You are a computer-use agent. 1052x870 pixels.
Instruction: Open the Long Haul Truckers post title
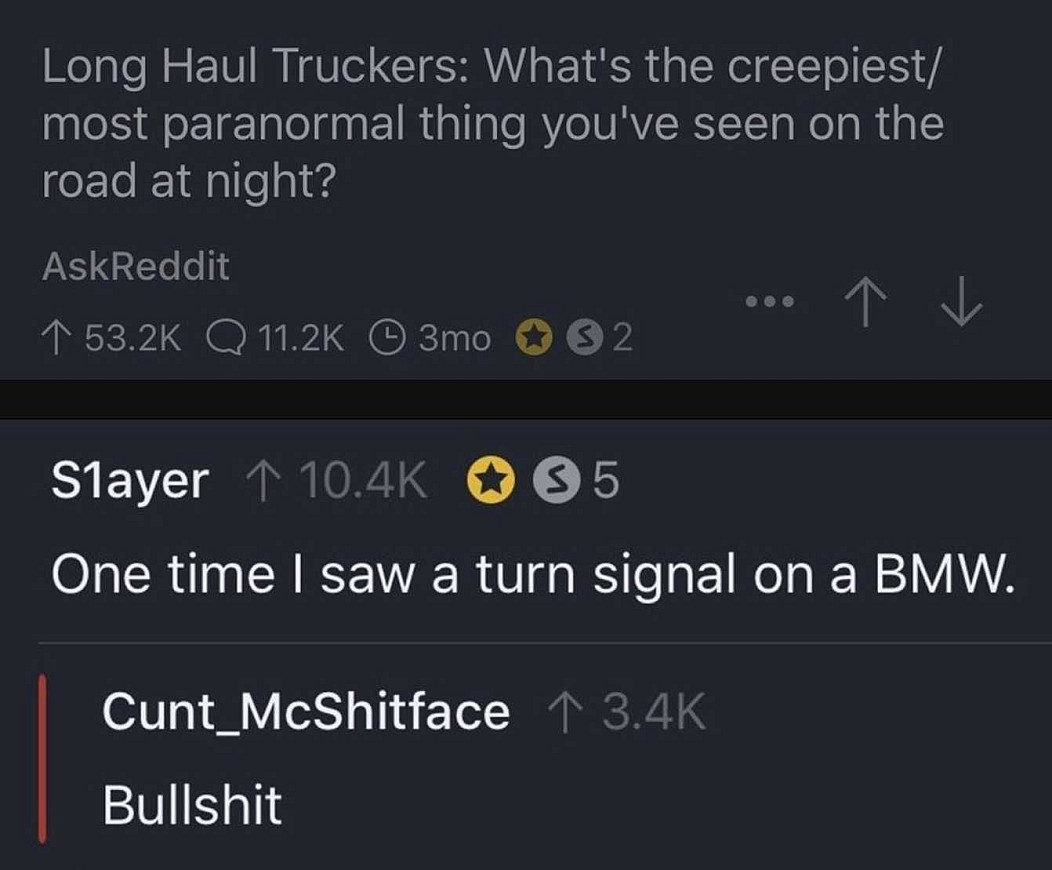(x=492, y=124)
